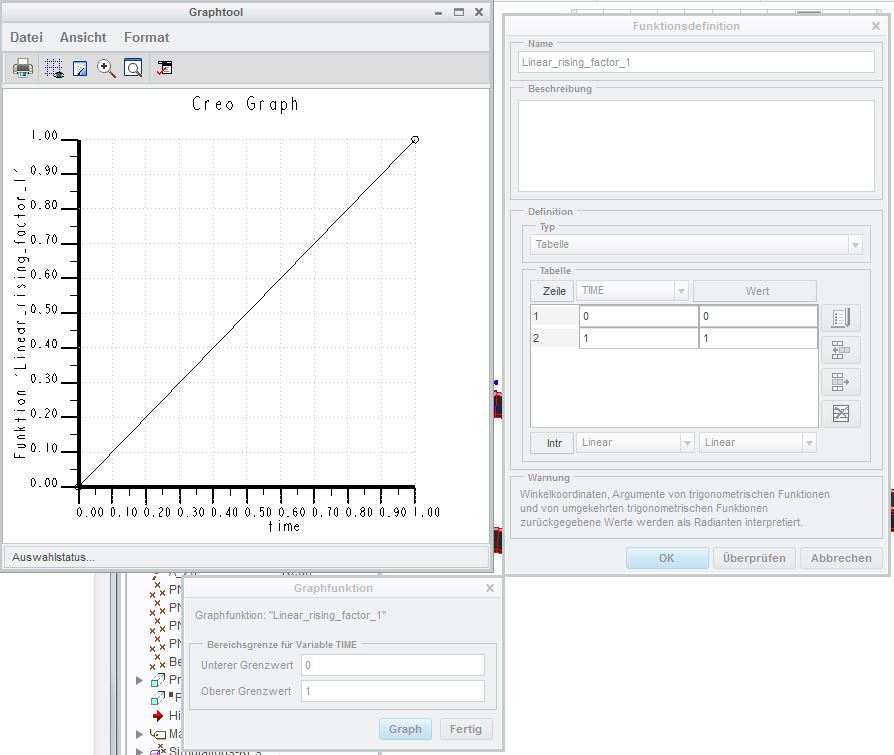Open the TIME column variable dropdown
The height and width of the screenshot is (755, 894).
[x=632, y=291]
